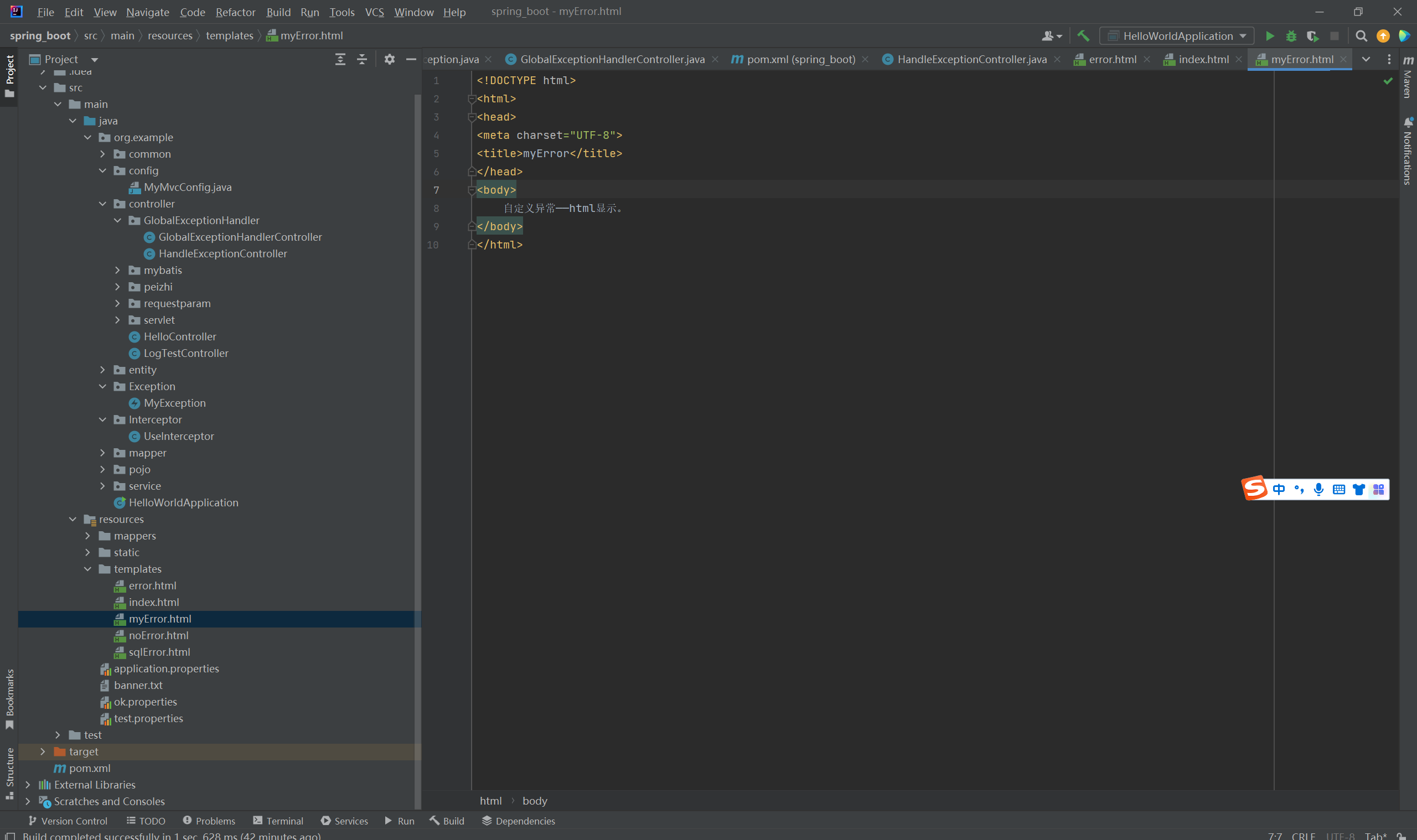The width and height of the screenshot is (1417, 840).
Task: Click the Debug bug icon
Action: click(1291, 36)
